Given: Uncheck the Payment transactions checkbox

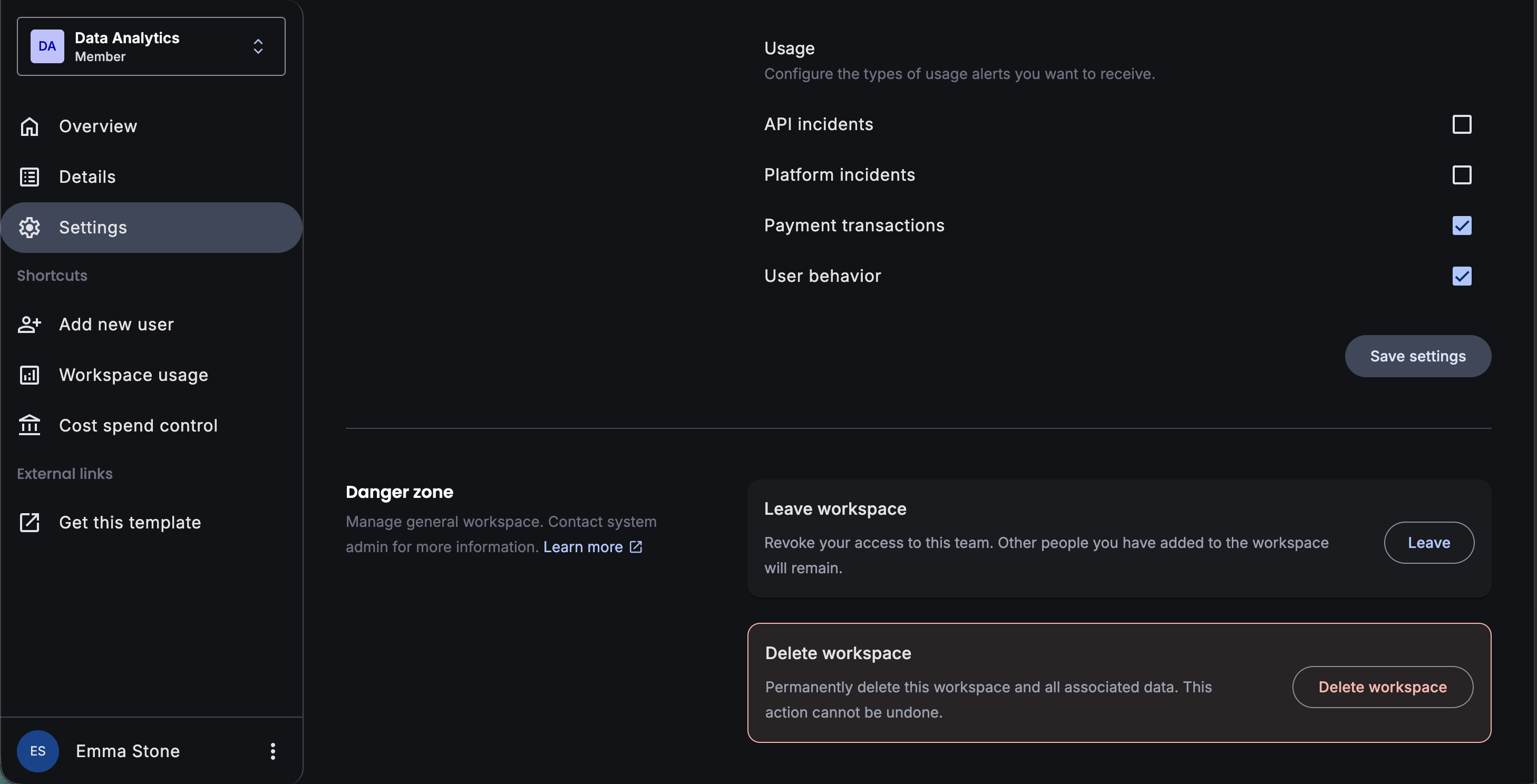Looking at the screenshot, I should tap(1461, 226).
